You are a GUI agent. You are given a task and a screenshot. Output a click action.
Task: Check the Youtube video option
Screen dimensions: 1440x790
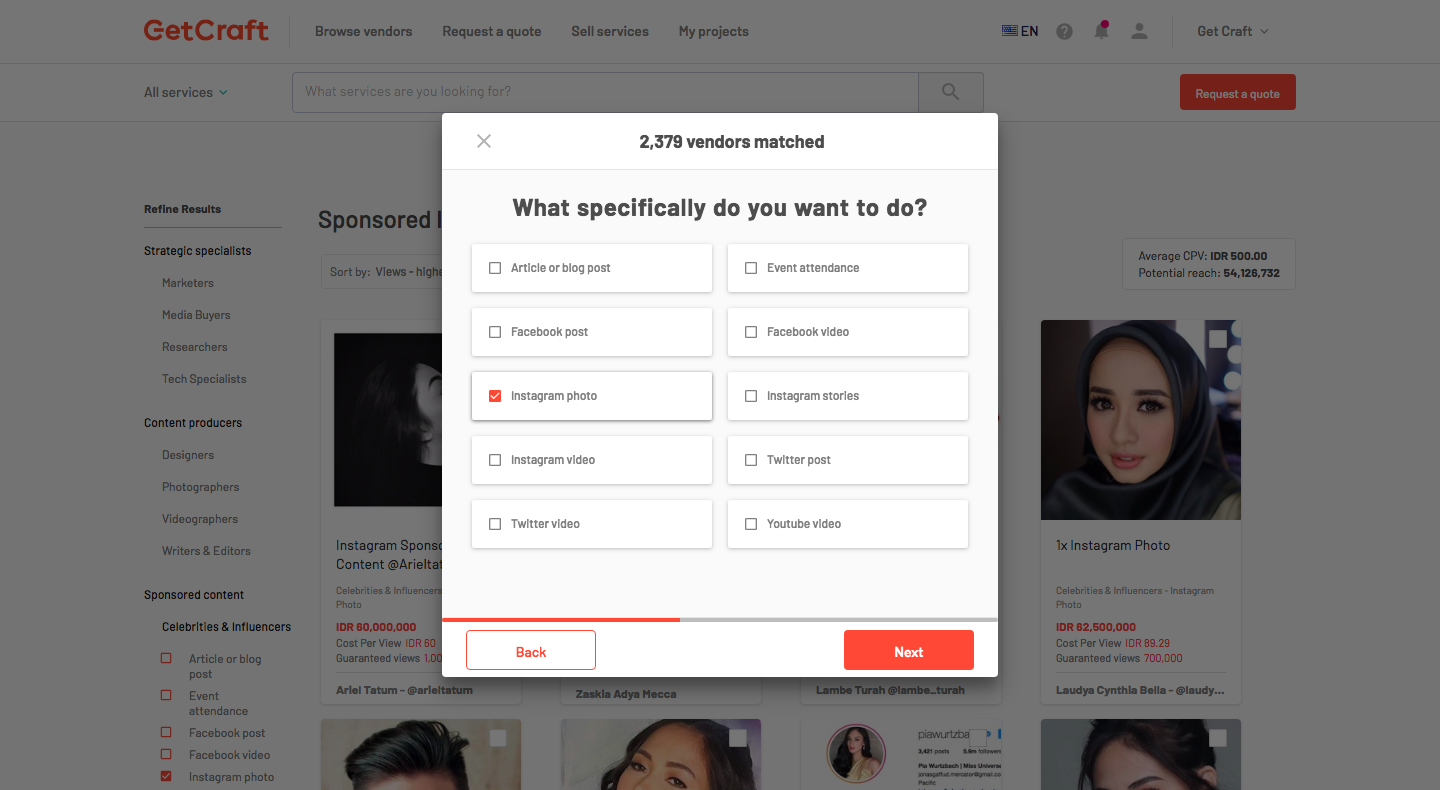click(848, 524)
